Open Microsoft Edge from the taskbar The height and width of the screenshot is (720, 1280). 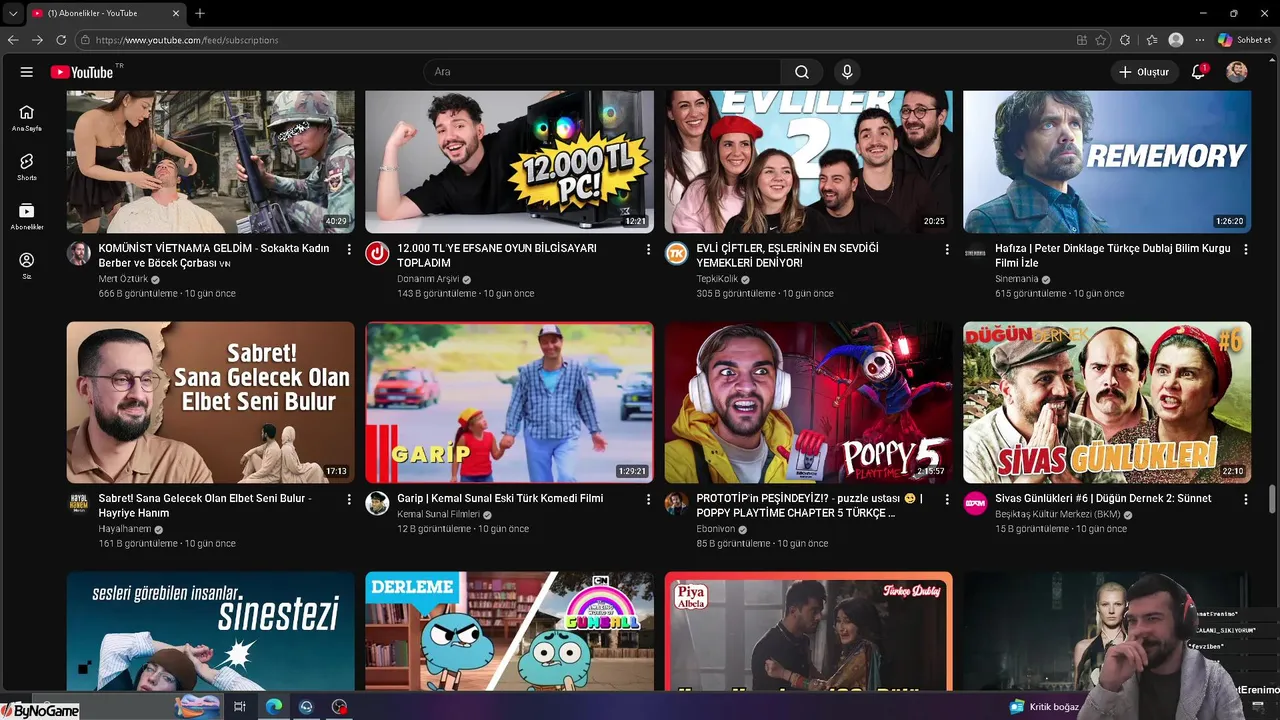tap(273, 706)
